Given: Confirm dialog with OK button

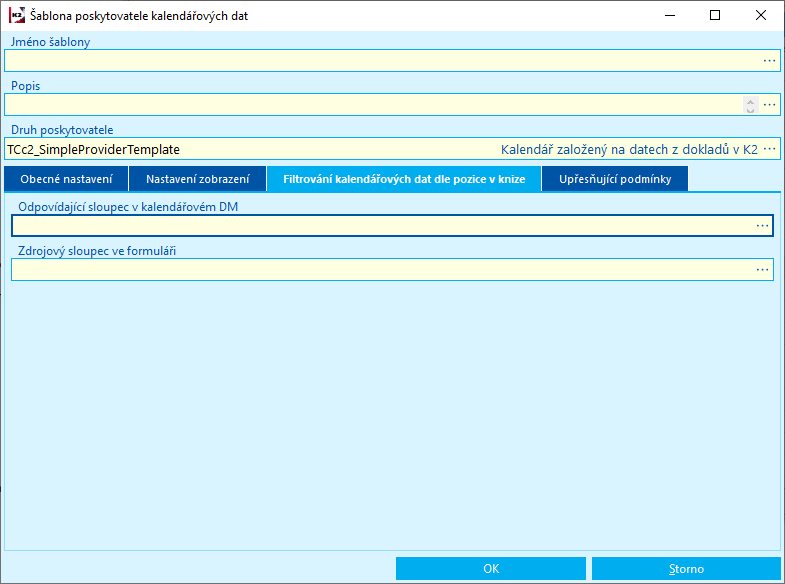Looking at the screenshot, I should click(x=491, y=568).
